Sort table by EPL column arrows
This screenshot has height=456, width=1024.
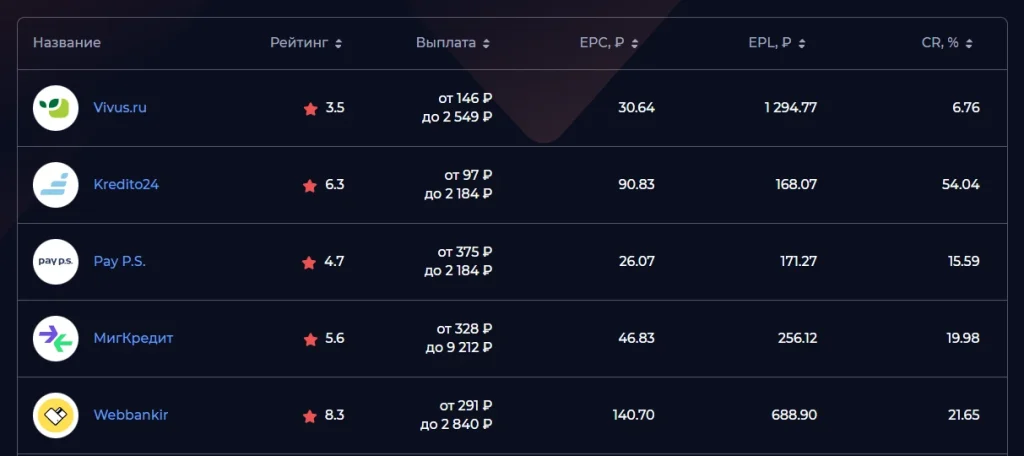click(801, 44)
